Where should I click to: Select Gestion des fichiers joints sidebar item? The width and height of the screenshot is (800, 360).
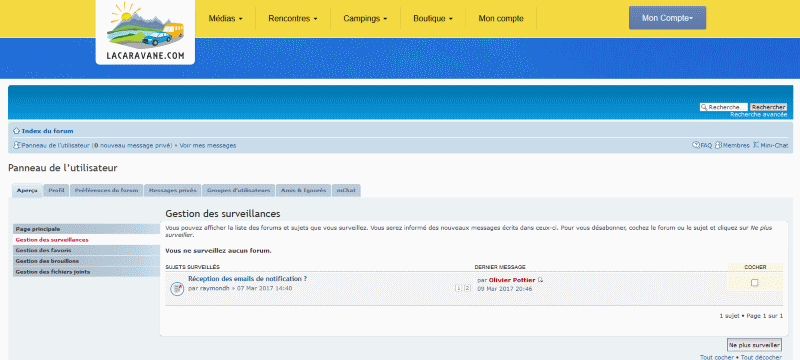coord(86,272)
